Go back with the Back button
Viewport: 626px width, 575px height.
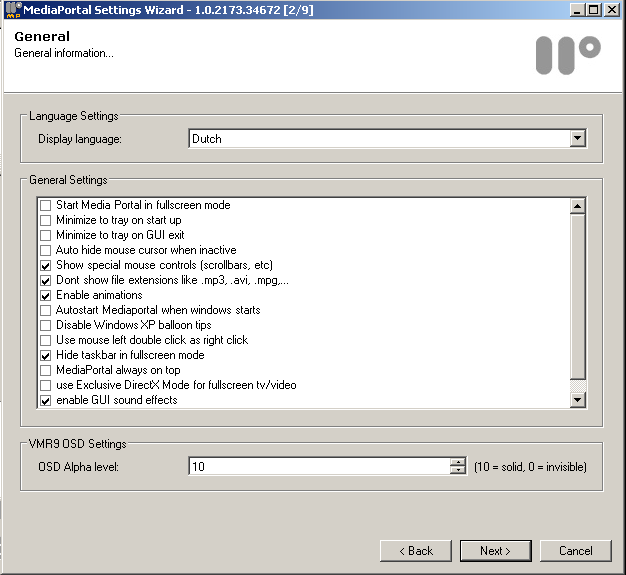pyautogui.click(x=416, y=551)
